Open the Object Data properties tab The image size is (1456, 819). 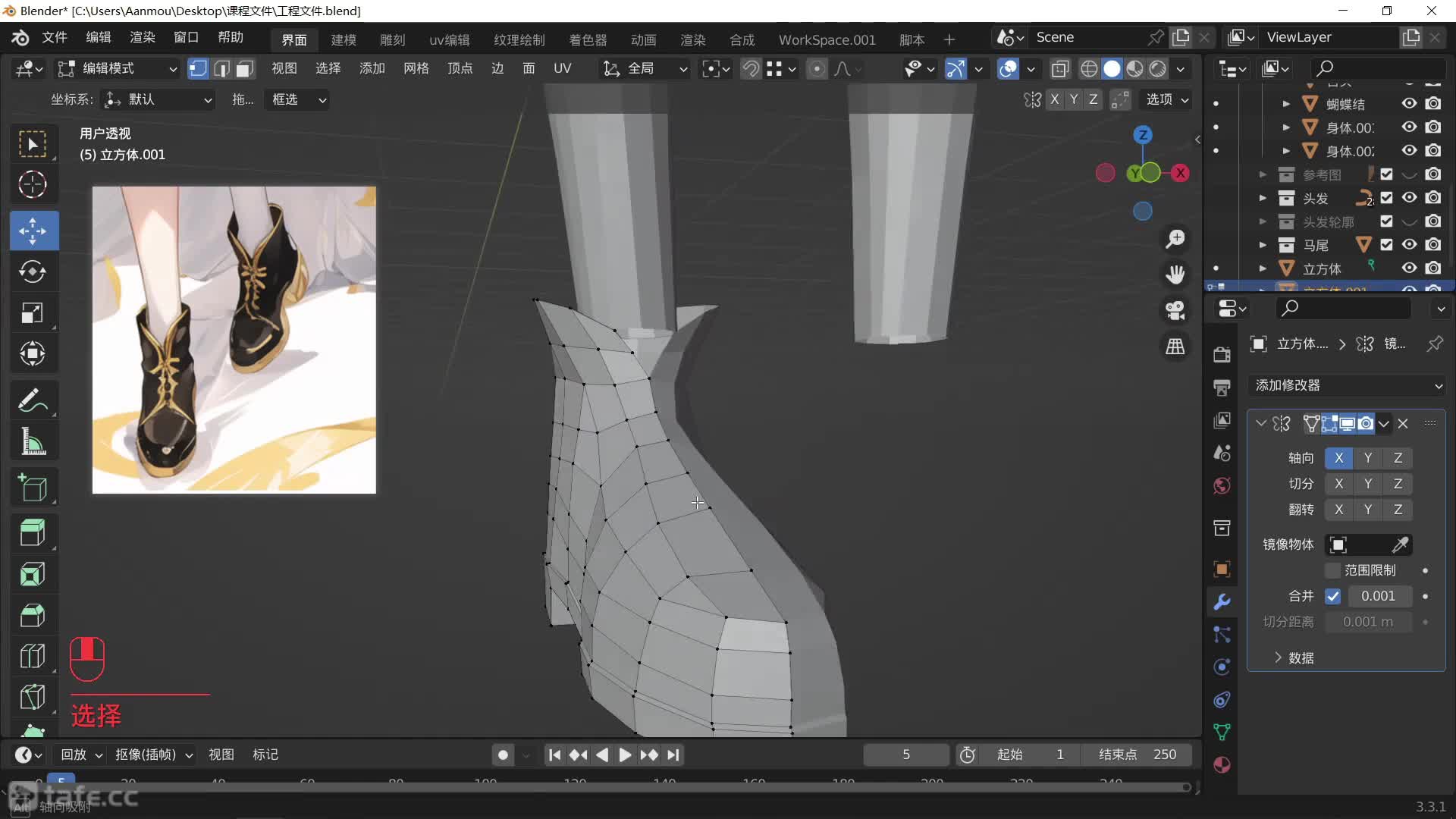tap(1222, 732)
